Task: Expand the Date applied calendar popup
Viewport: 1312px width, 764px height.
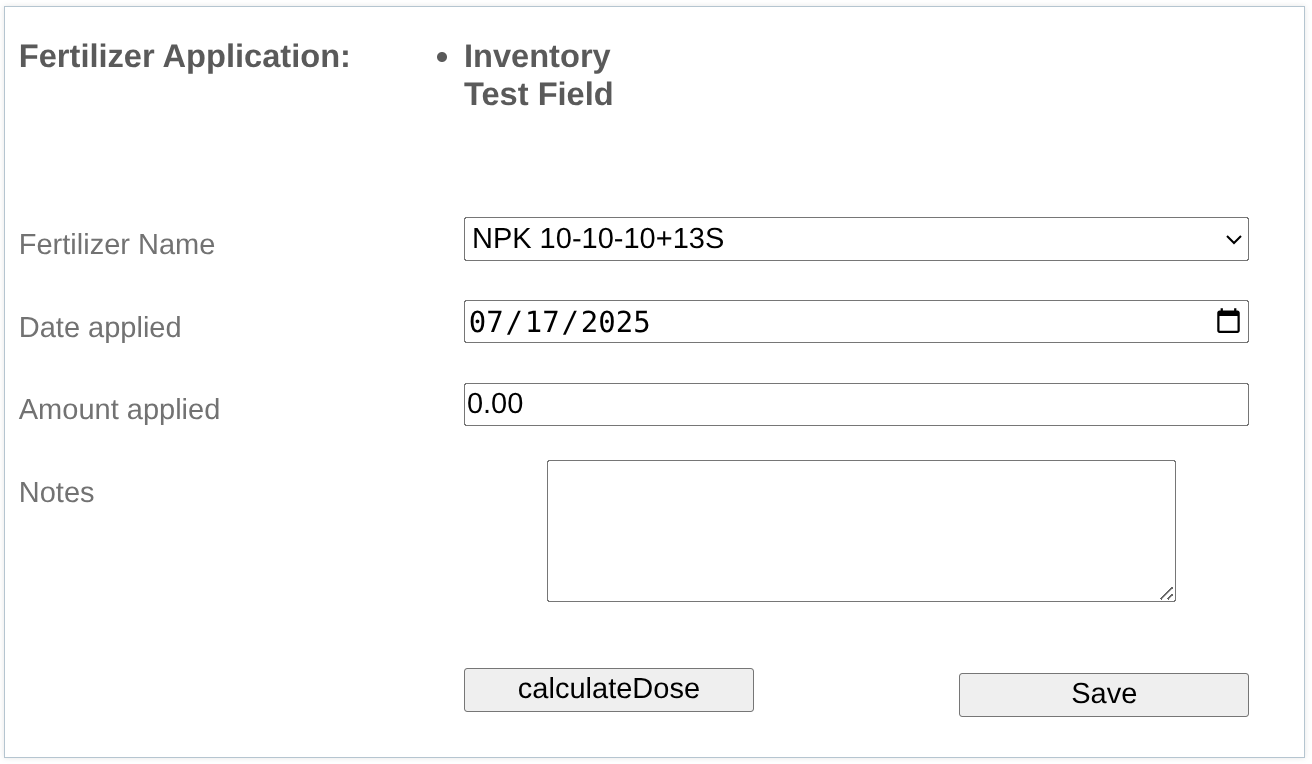Action: click(x=1228, y=321)
